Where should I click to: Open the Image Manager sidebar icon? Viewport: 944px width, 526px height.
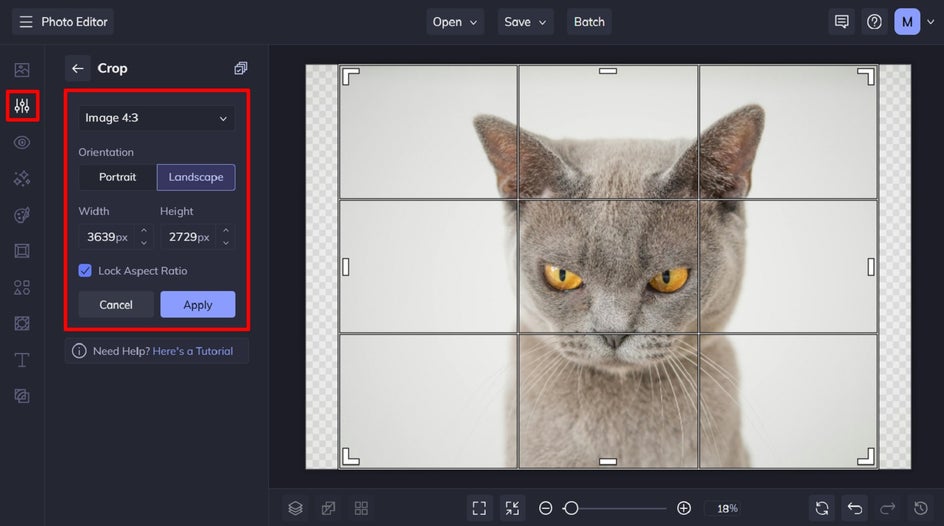pos(22,70)
